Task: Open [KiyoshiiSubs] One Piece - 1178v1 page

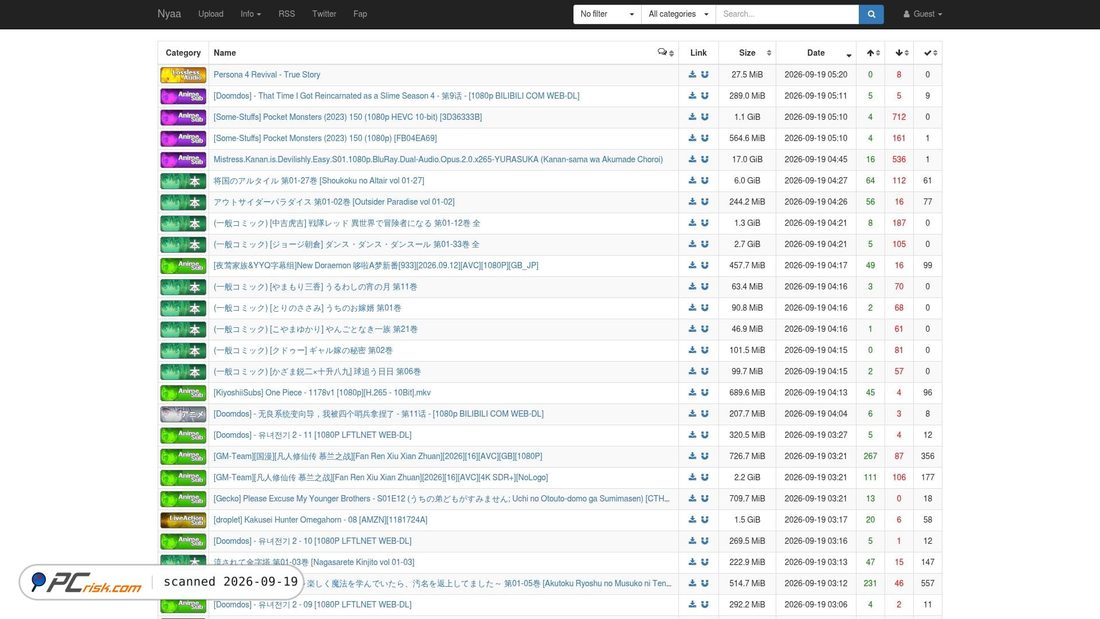Action: [322, 392]
